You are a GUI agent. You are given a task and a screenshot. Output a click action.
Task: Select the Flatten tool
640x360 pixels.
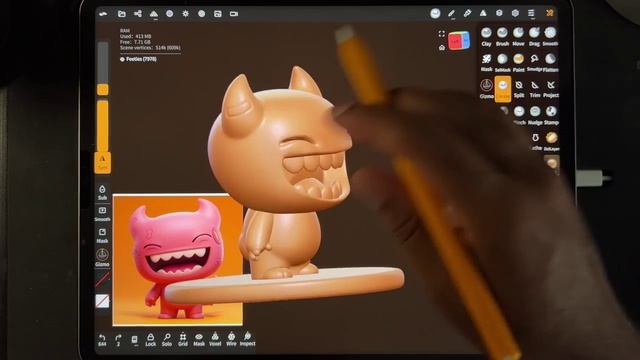point(551,62)
